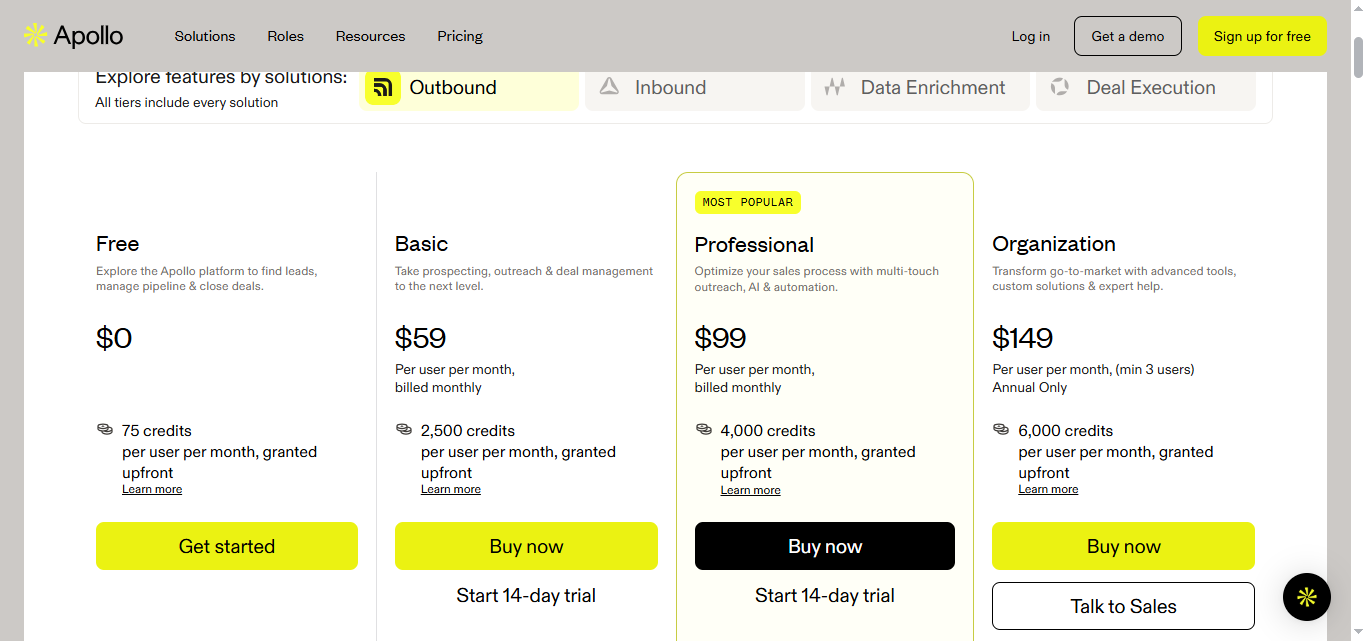Image resolution: width=1366 pixels, height=641 pixels.
Task: Select the Pricing menu item
Action: [459, 36]
